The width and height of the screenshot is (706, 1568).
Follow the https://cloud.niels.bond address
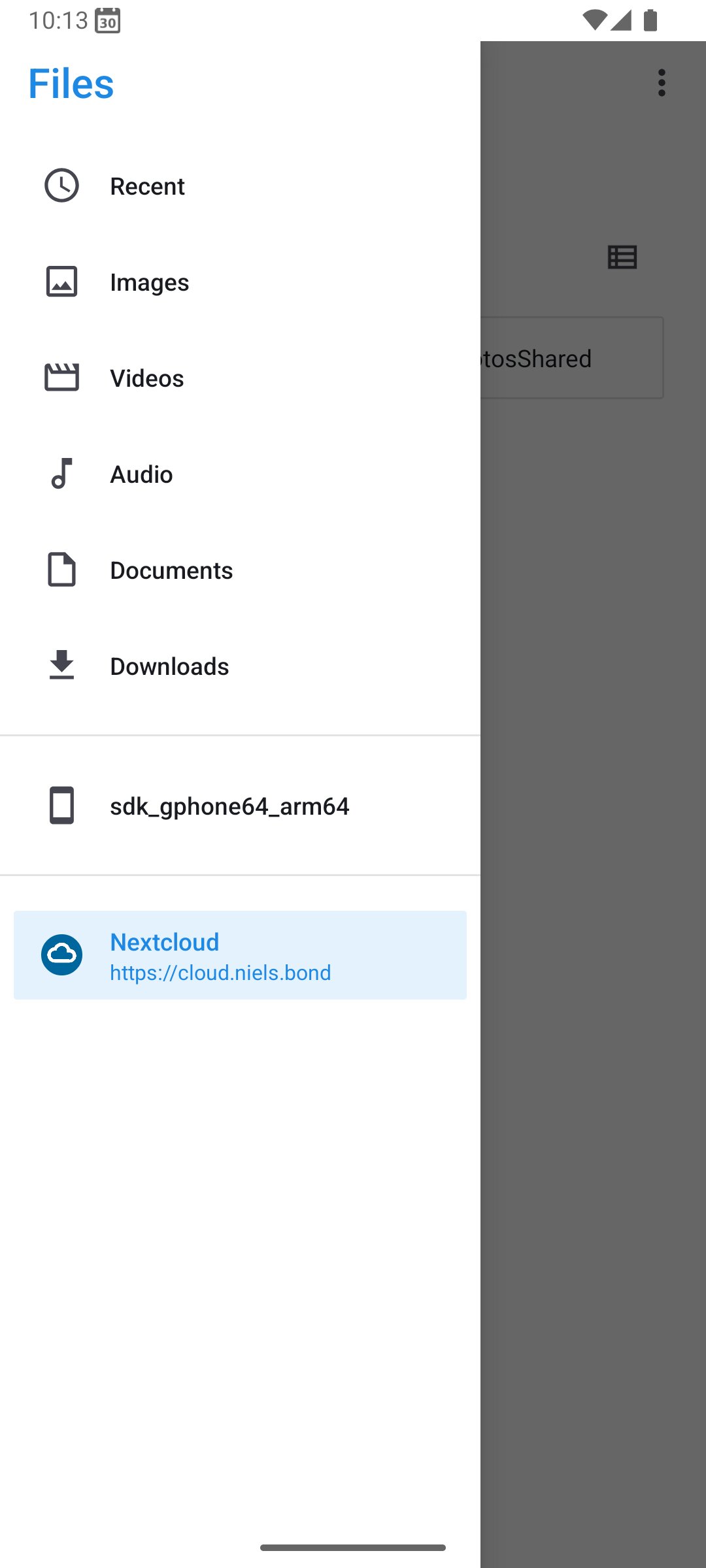click(220, 973)
